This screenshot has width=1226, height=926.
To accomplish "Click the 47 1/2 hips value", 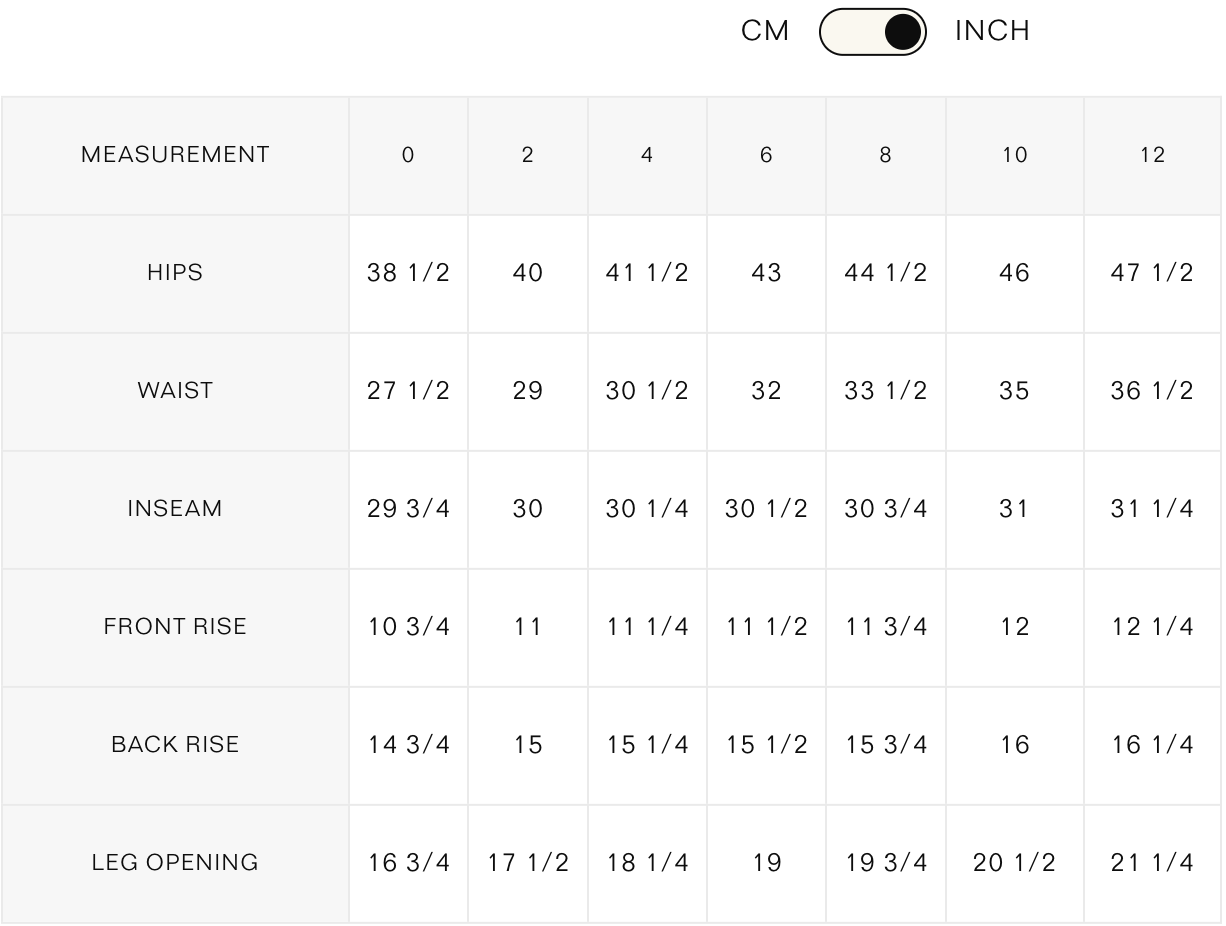I will point(1152,273).
